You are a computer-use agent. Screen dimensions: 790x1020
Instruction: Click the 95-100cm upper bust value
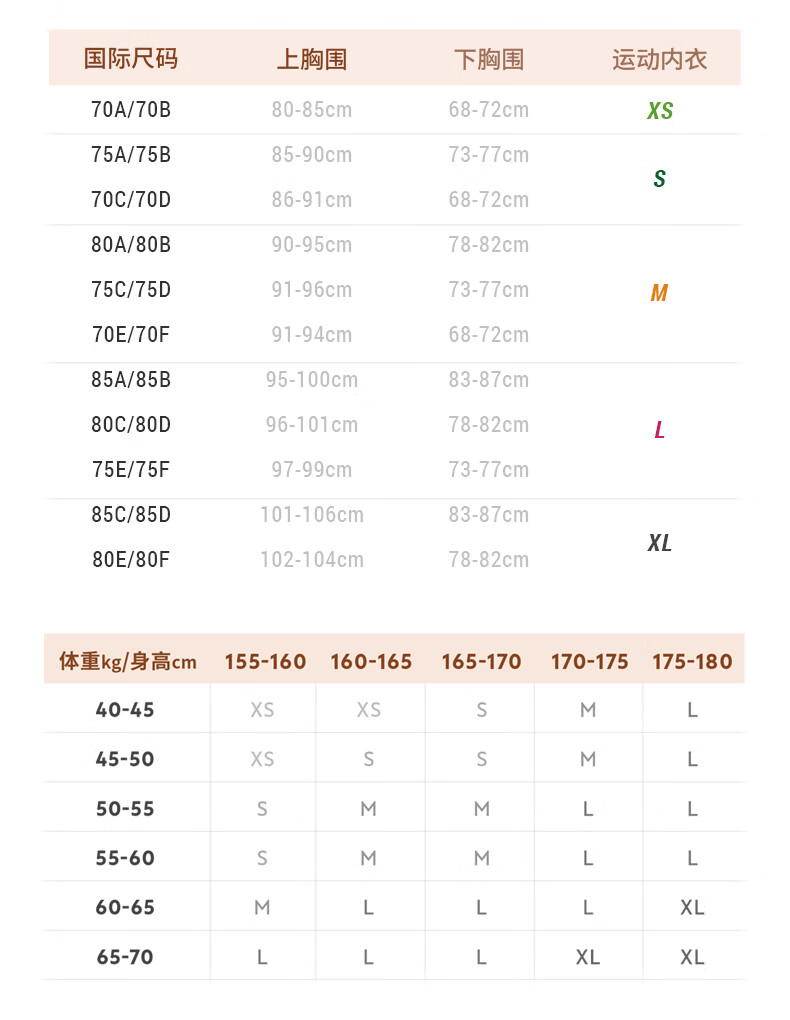[x=312, y=379]
